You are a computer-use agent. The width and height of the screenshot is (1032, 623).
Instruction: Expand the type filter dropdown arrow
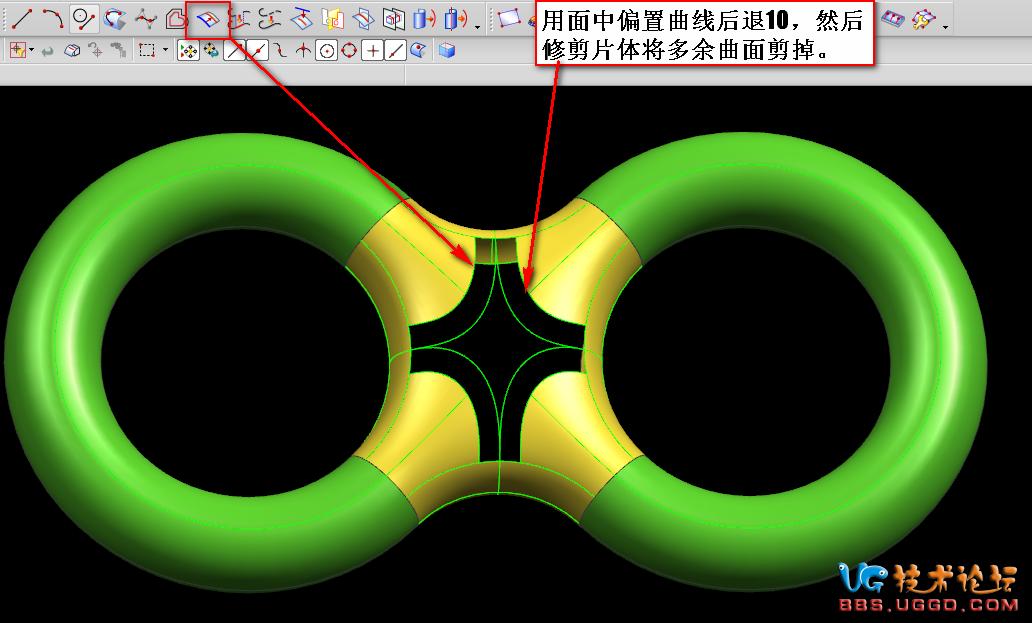pyautogui.click(x=31, y=51)
